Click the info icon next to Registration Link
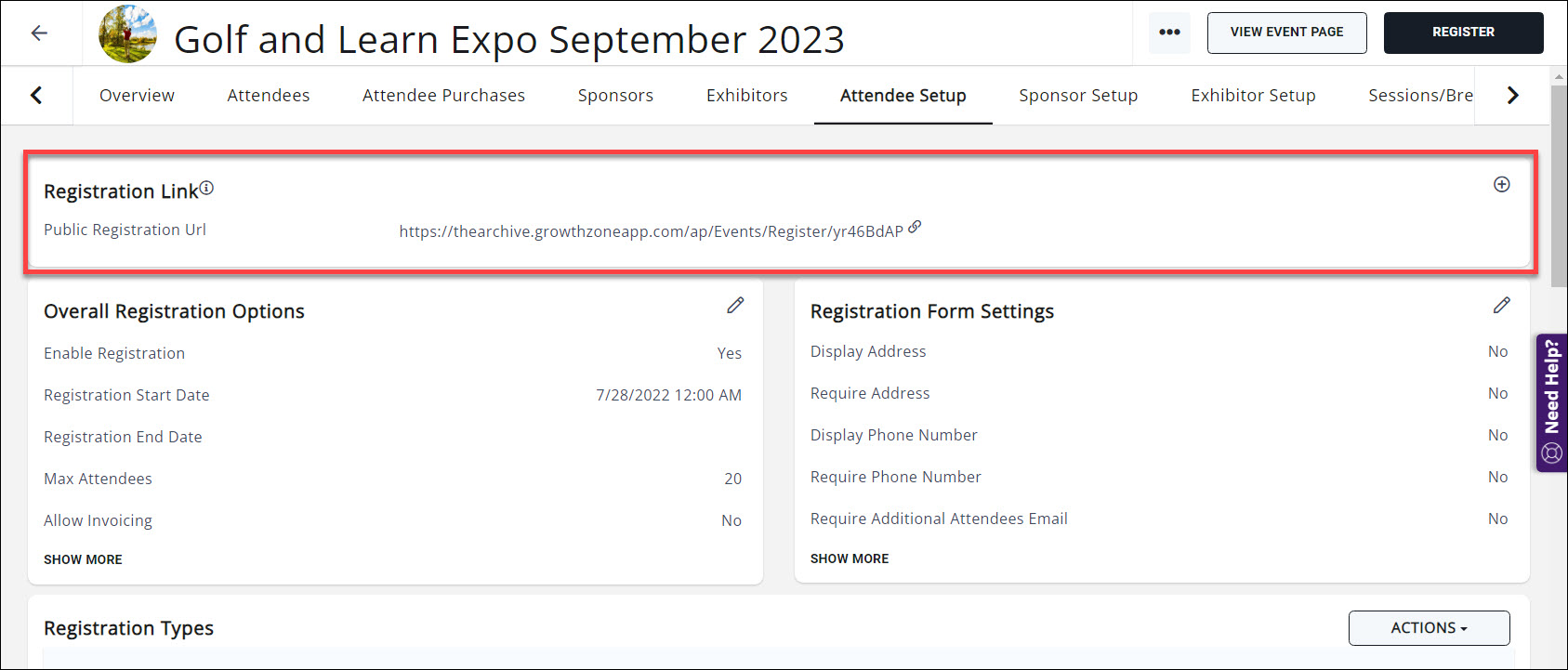This screenshot has height=670, width=1568. pyautogui.click(x=206, y=188)
